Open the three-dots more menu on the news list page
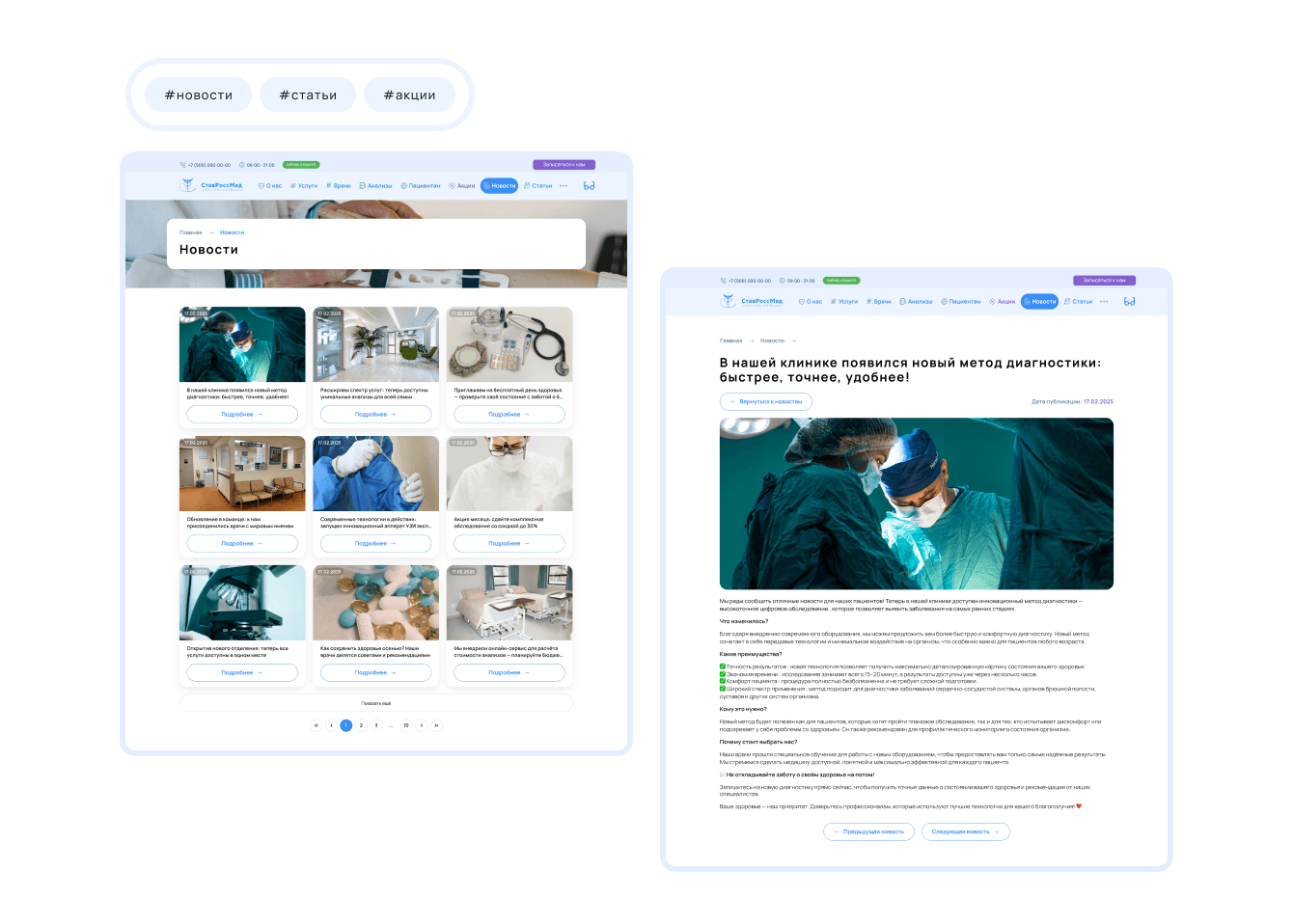Image resolution: width=1293 pixels, height=924 pixels. (564, 185)
